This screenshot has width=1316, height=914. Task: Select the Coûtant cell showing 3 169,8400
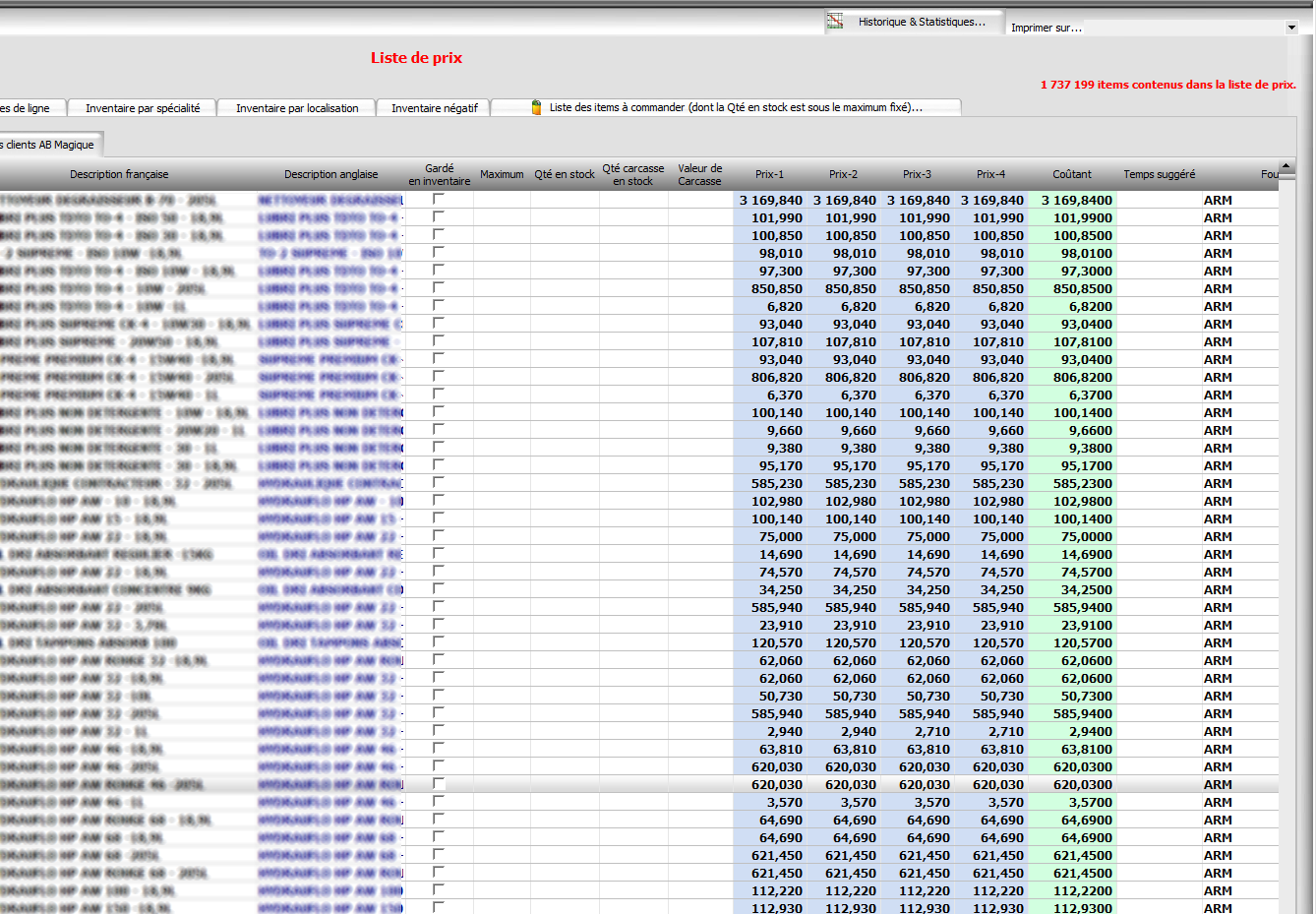pos(1072,201)
